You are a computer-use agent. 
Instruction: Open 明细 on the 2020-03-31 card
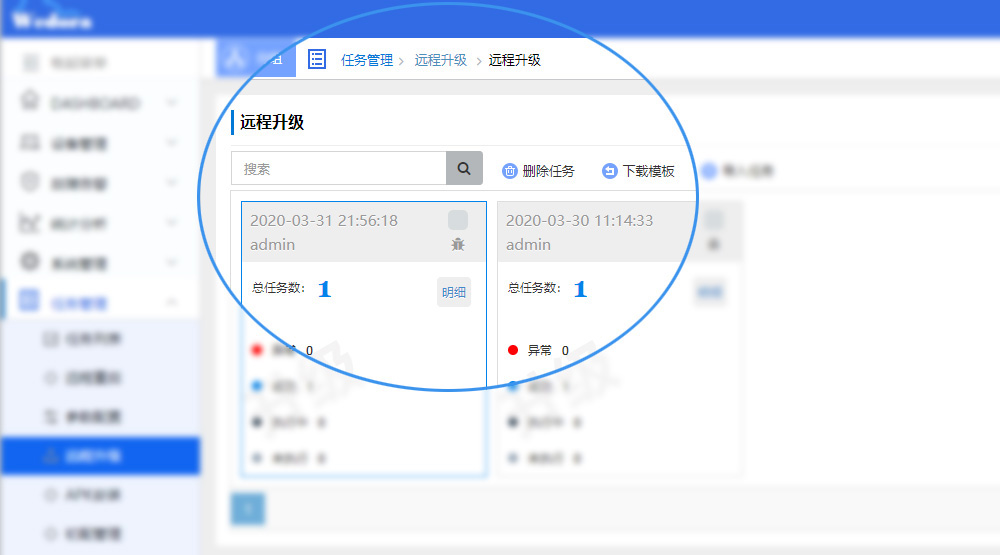click(x=454, y=292)
